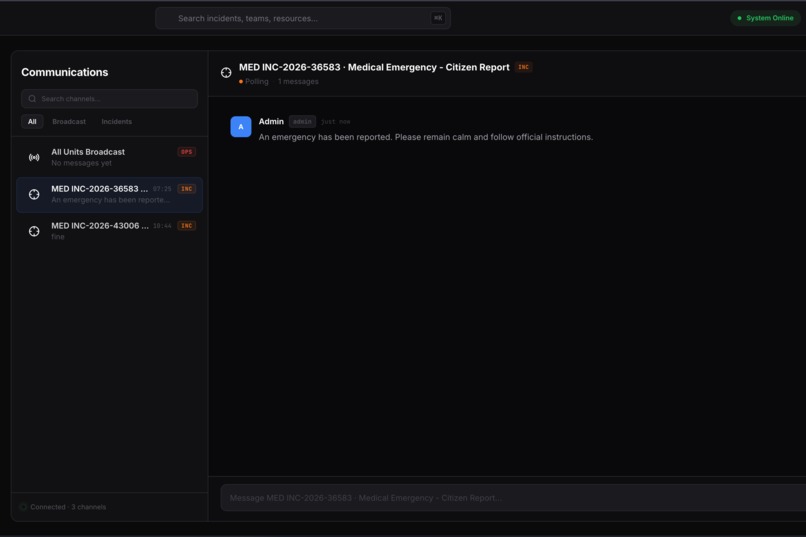Open the All Units Broadcast channel
The image size is (806, 537).
pyautogui.click(x=109, y=157)
